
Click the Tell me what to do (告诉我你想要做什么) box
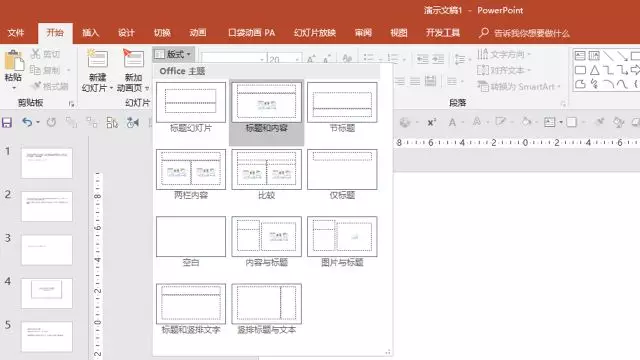(531, 33)
